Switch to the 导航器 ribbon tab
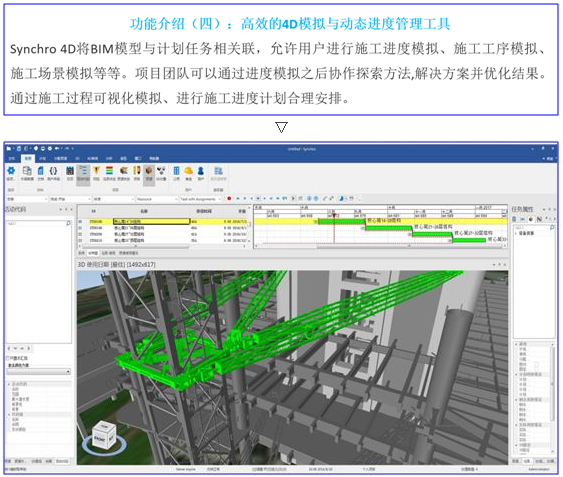 154,158
